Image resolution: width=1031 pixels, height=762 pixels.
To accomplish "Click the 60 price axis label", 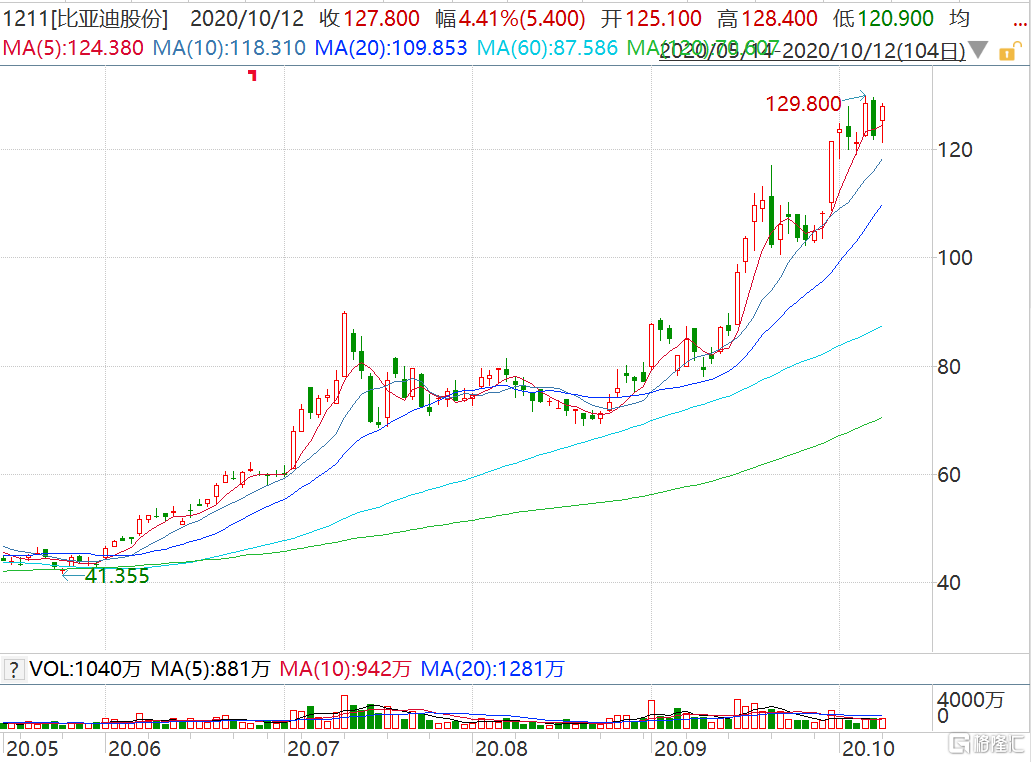I will pyautogui.click(x=949, y=475).
